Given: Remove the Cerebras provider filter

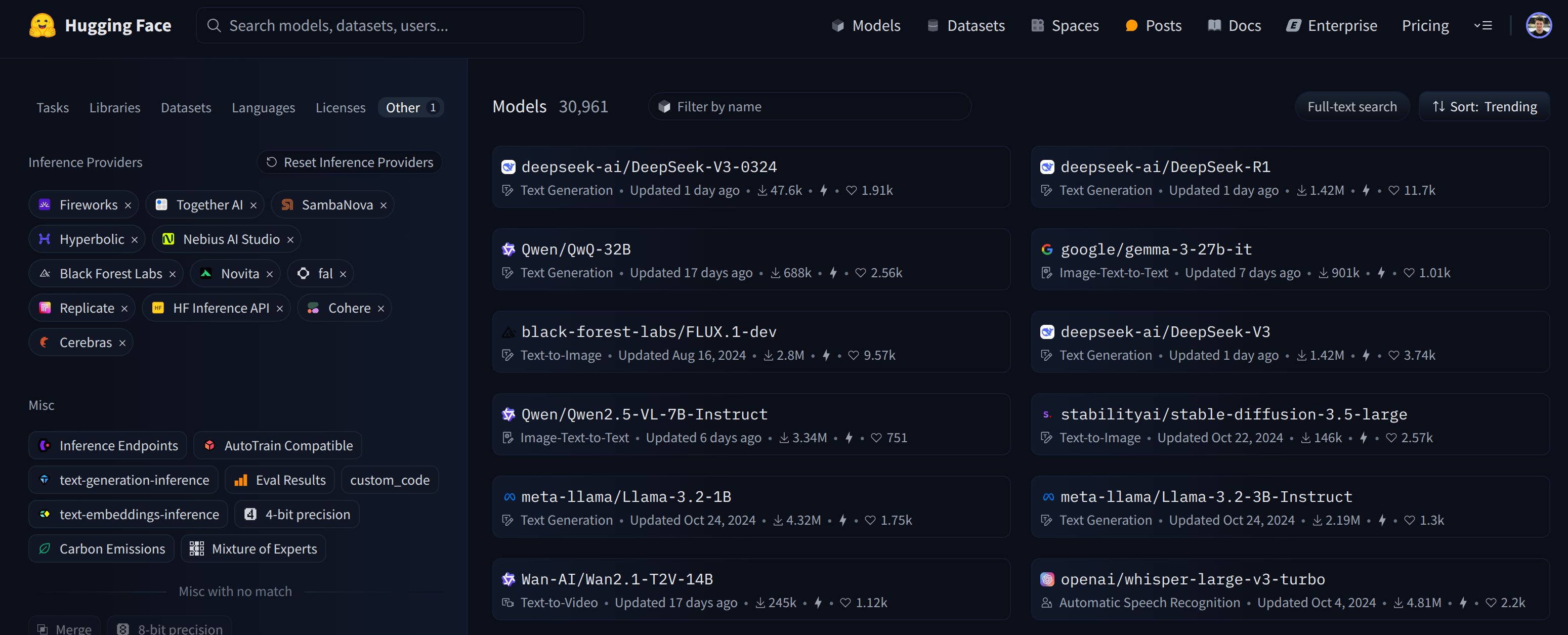Looking at the screenshot, I should click(122, 343).
